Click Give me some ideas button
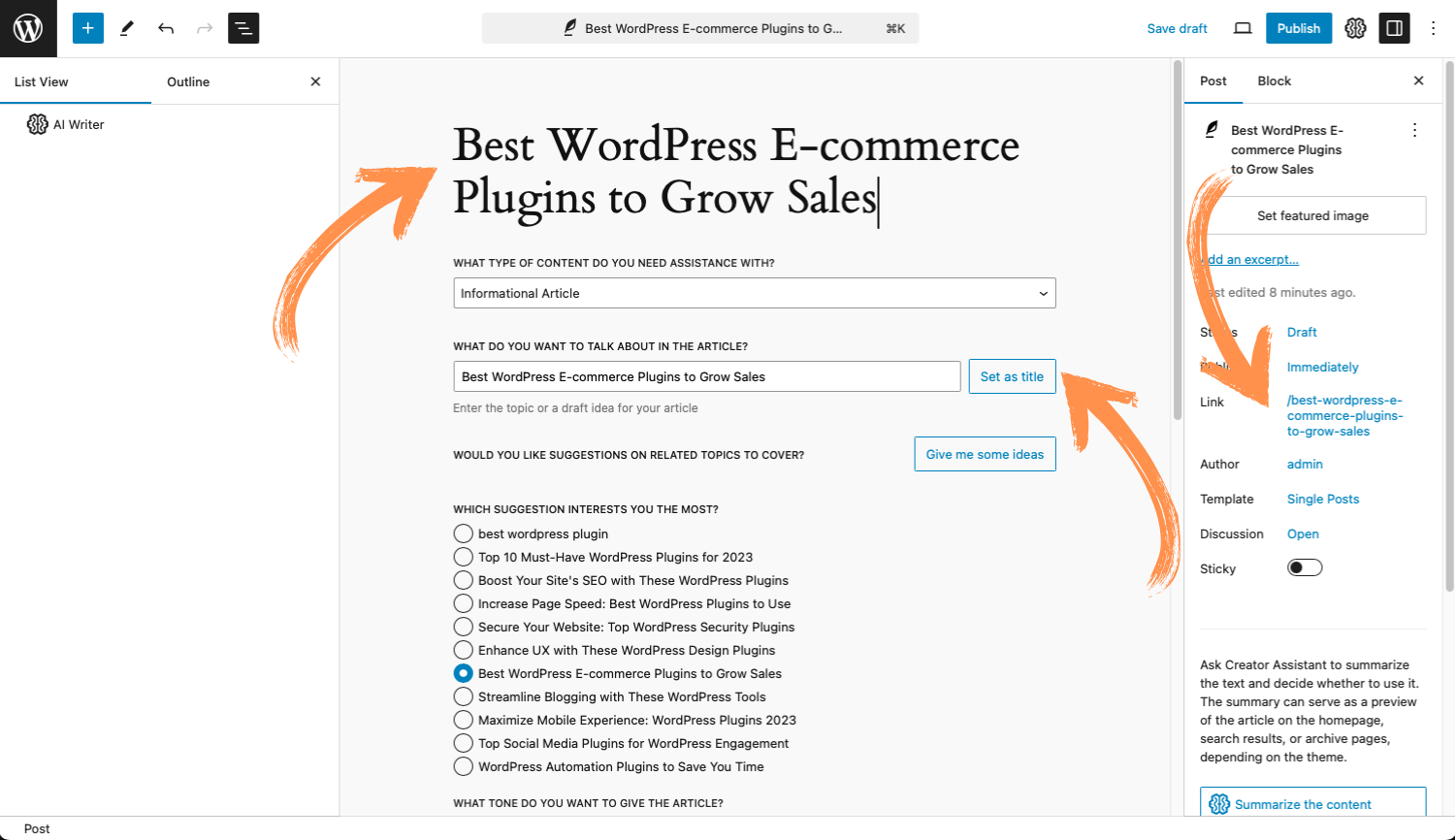Viewport: 1455px width, 840px height. coord(985,454)
